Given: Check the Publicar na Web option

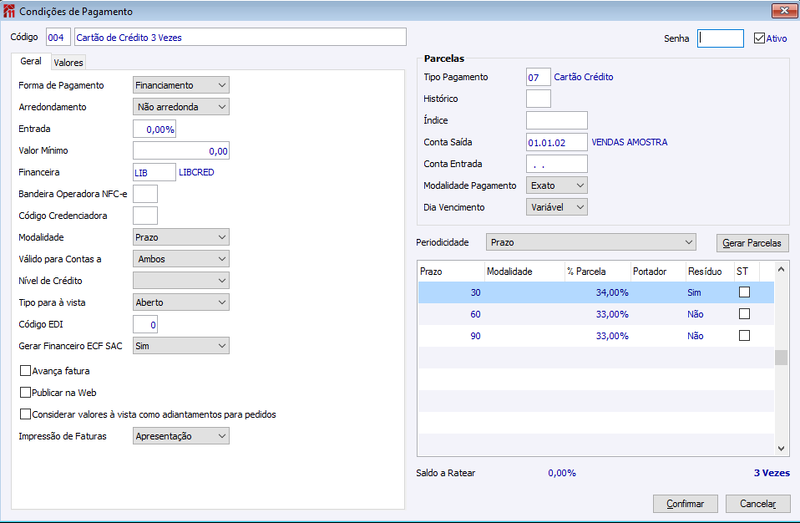Looking at the screenshot, I should pos(25,392).
